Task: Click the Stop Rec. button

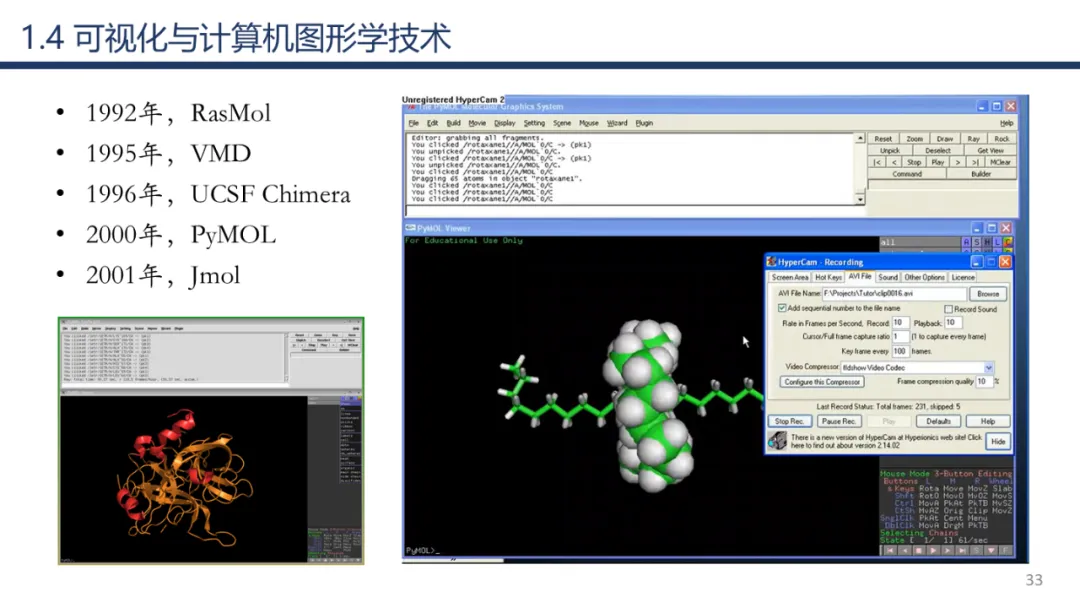Action: tap(790, 421)
